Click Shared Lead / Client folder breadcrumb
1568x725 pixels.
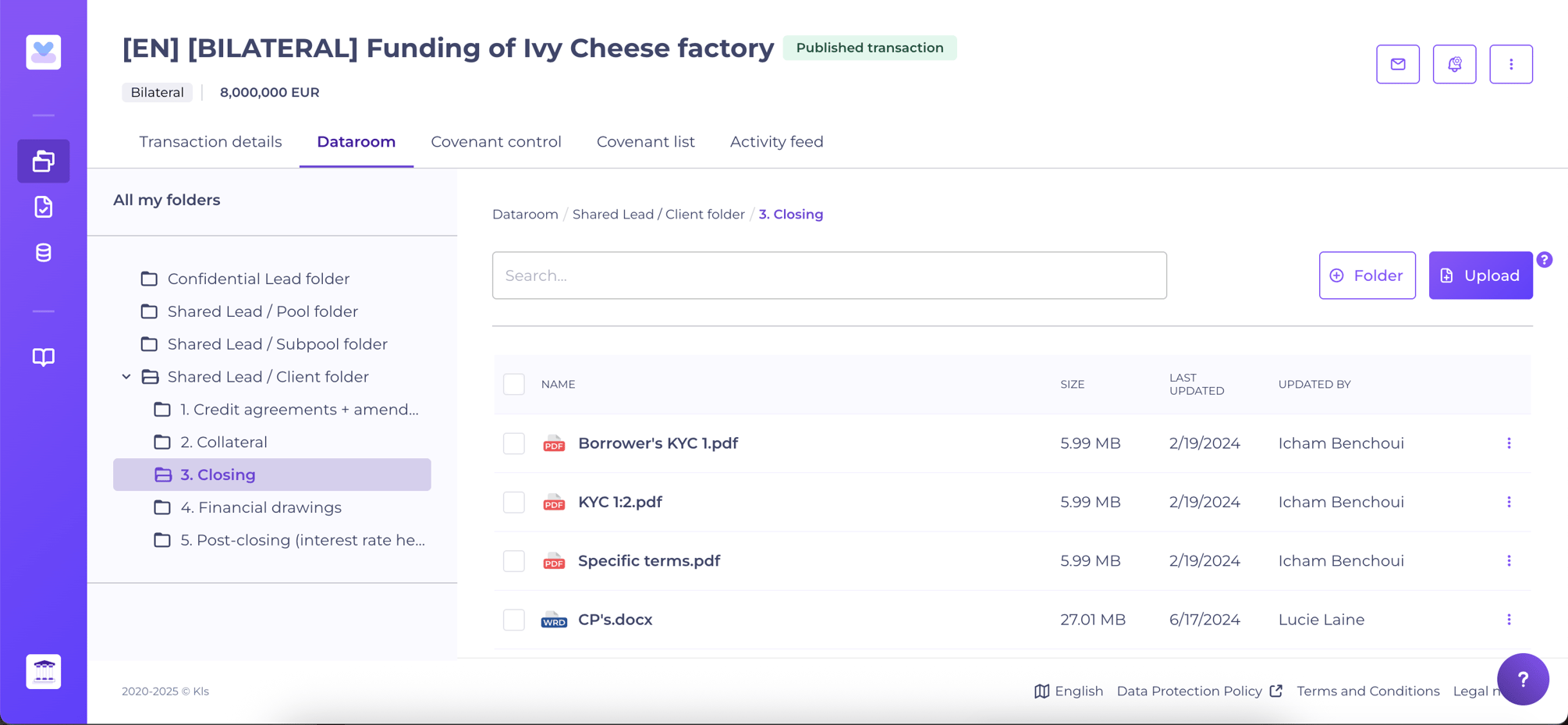pyautogui.click(x=658, y=215)
